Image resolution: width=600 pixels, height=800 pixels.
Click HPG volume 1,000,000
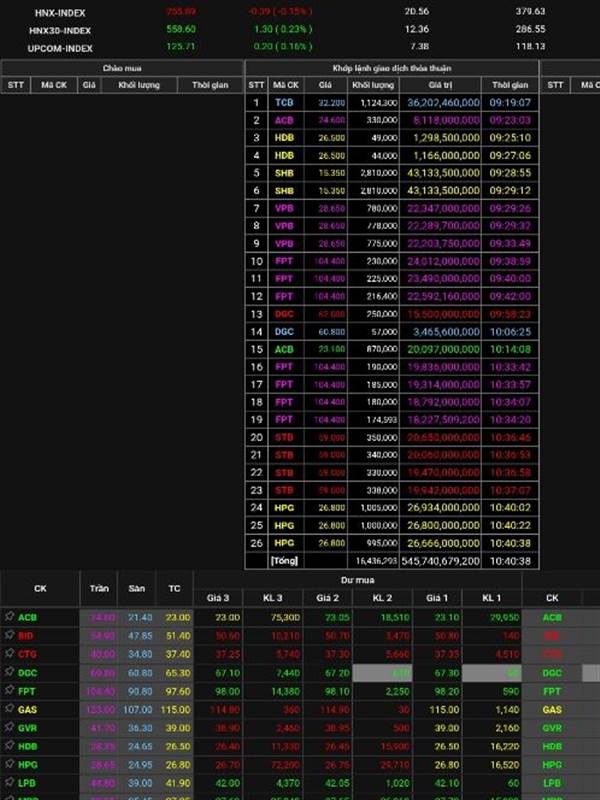[x=379, y=526]
